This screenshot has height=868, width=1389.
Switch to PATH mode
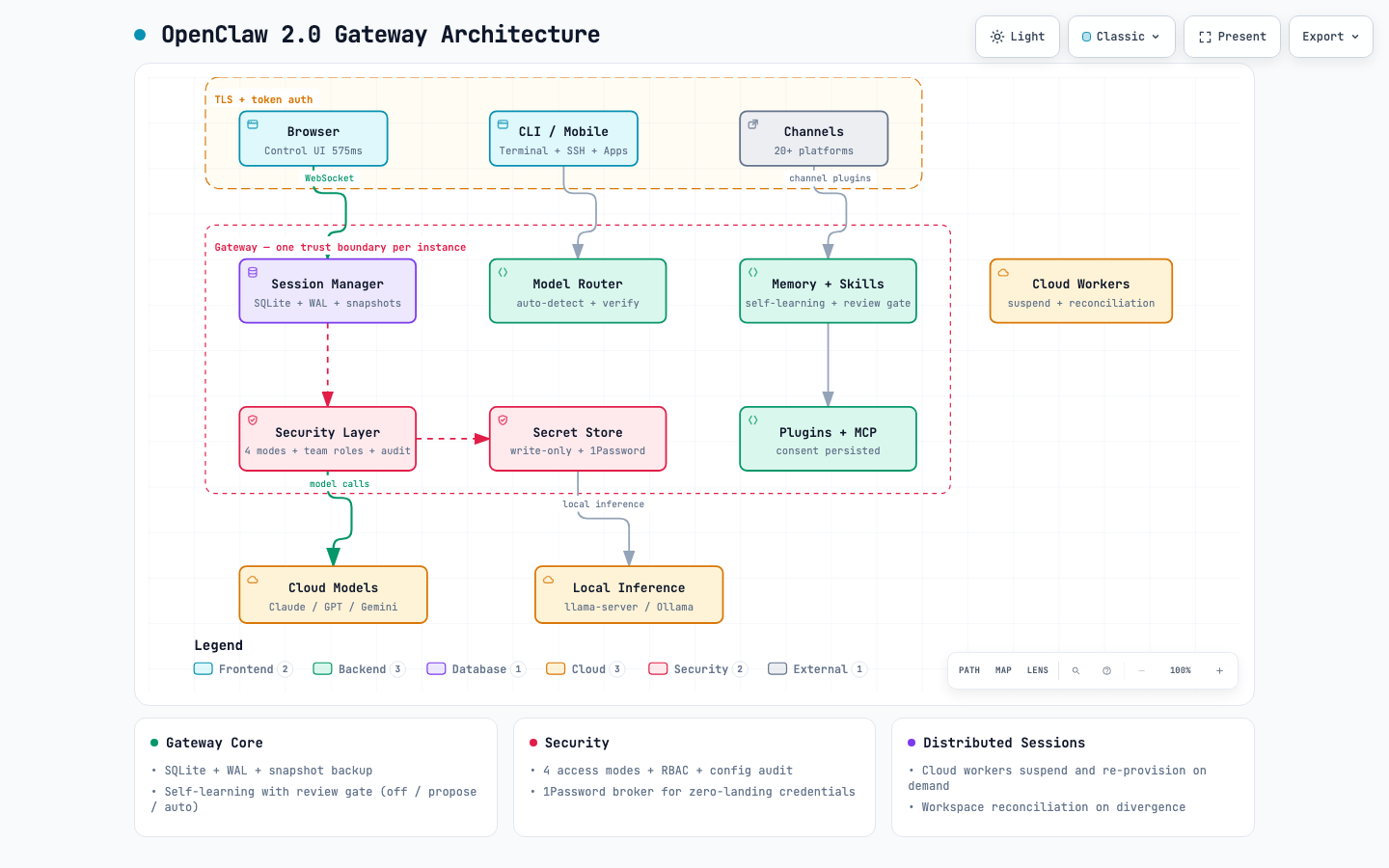pos(969,670)
